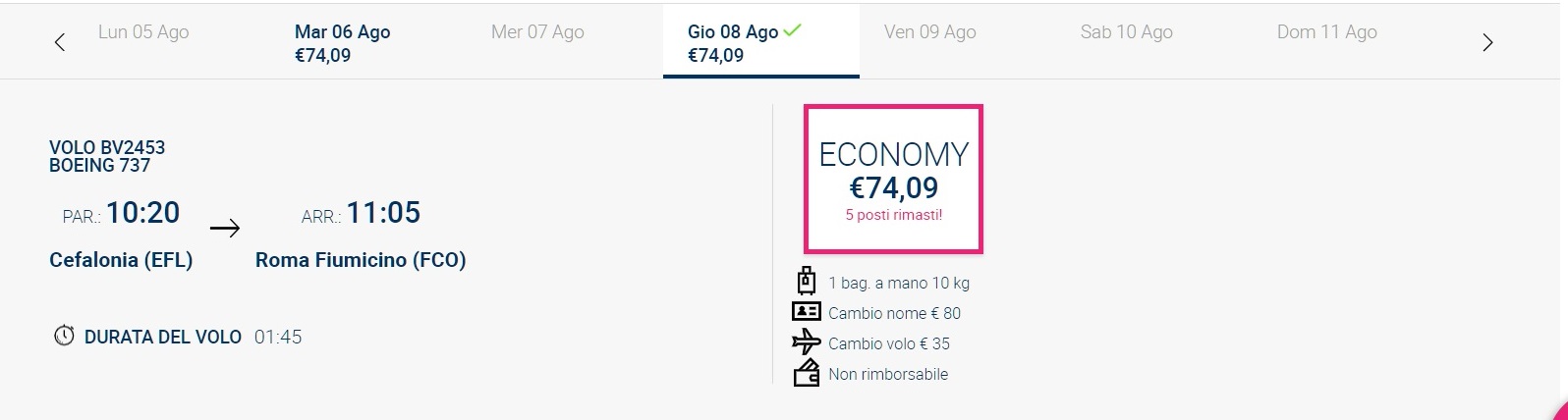Choose the Economy €74,09 fare box
1568x420 pixels.
click(893, 179)
